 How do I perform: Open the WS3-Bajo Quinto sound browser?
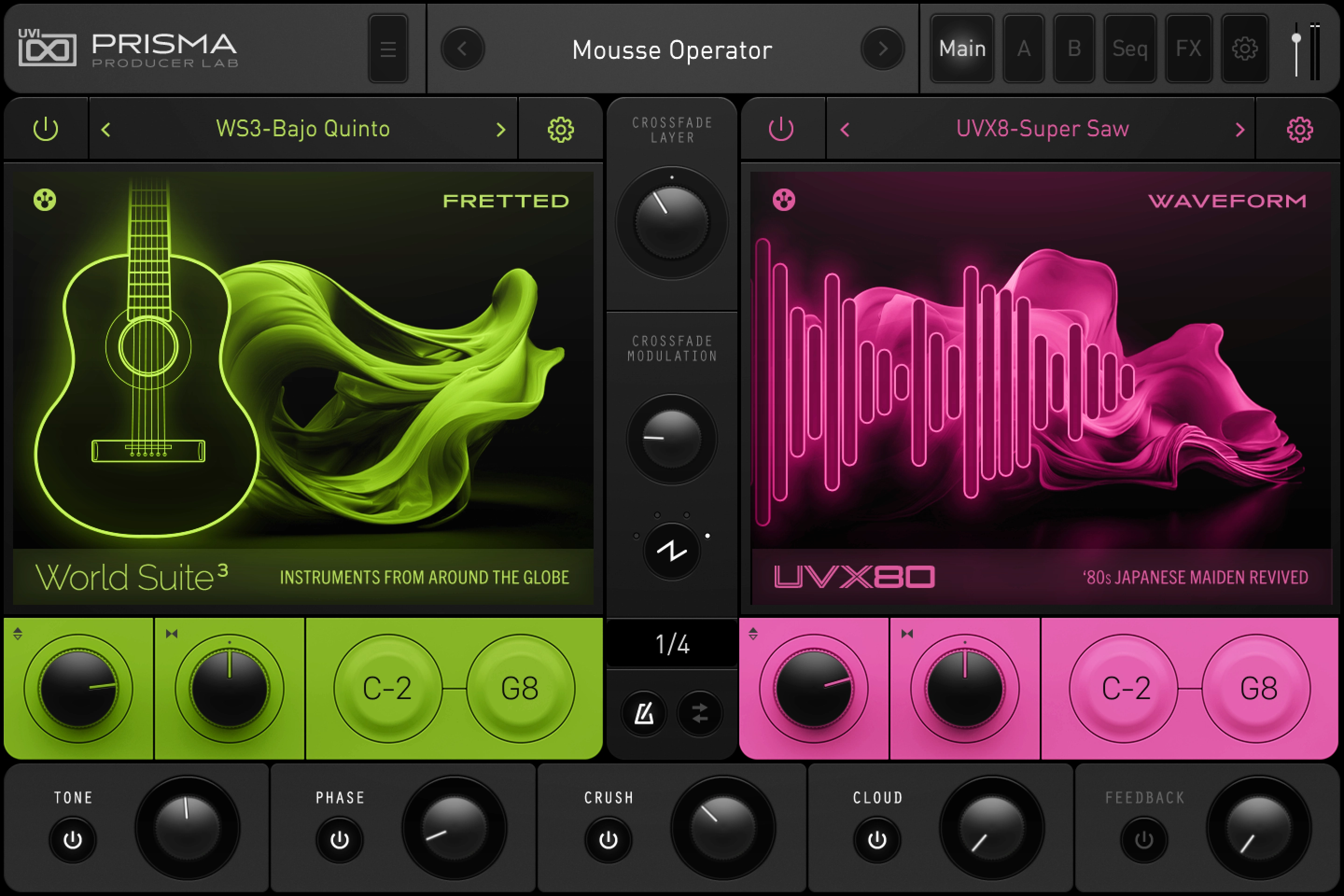(x=303, y=129)
